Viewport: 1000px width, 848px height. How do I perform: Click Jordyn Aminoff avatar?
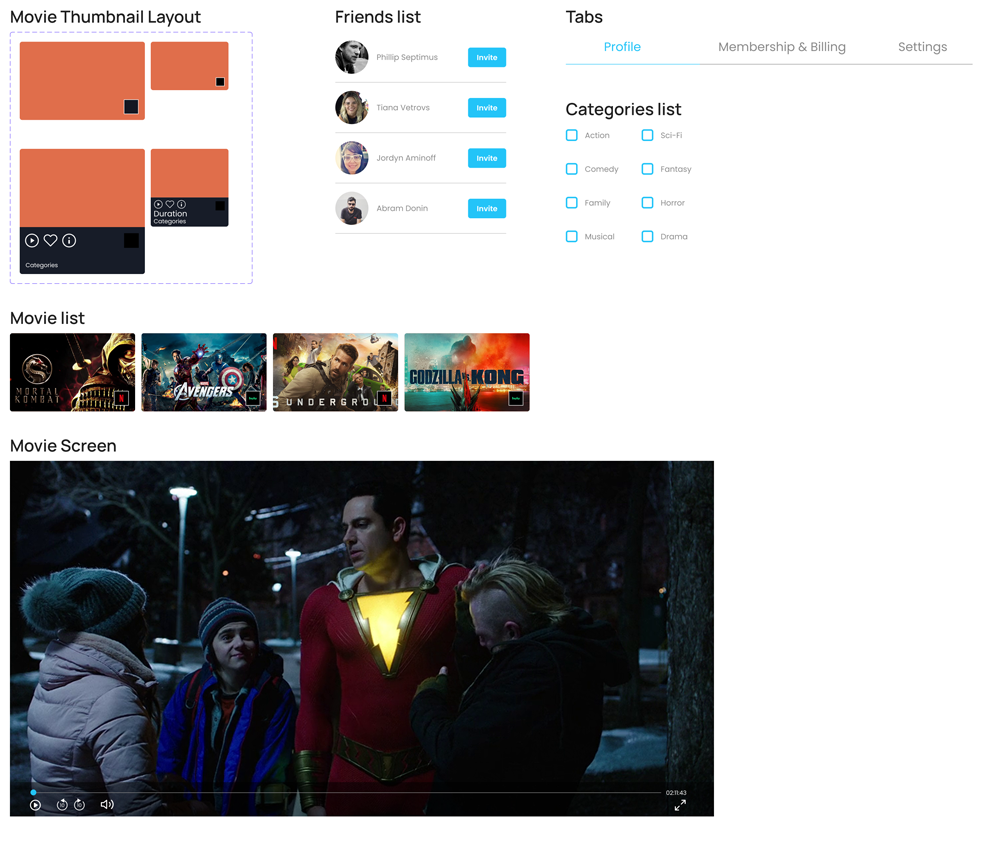click(x=352, y=158)
